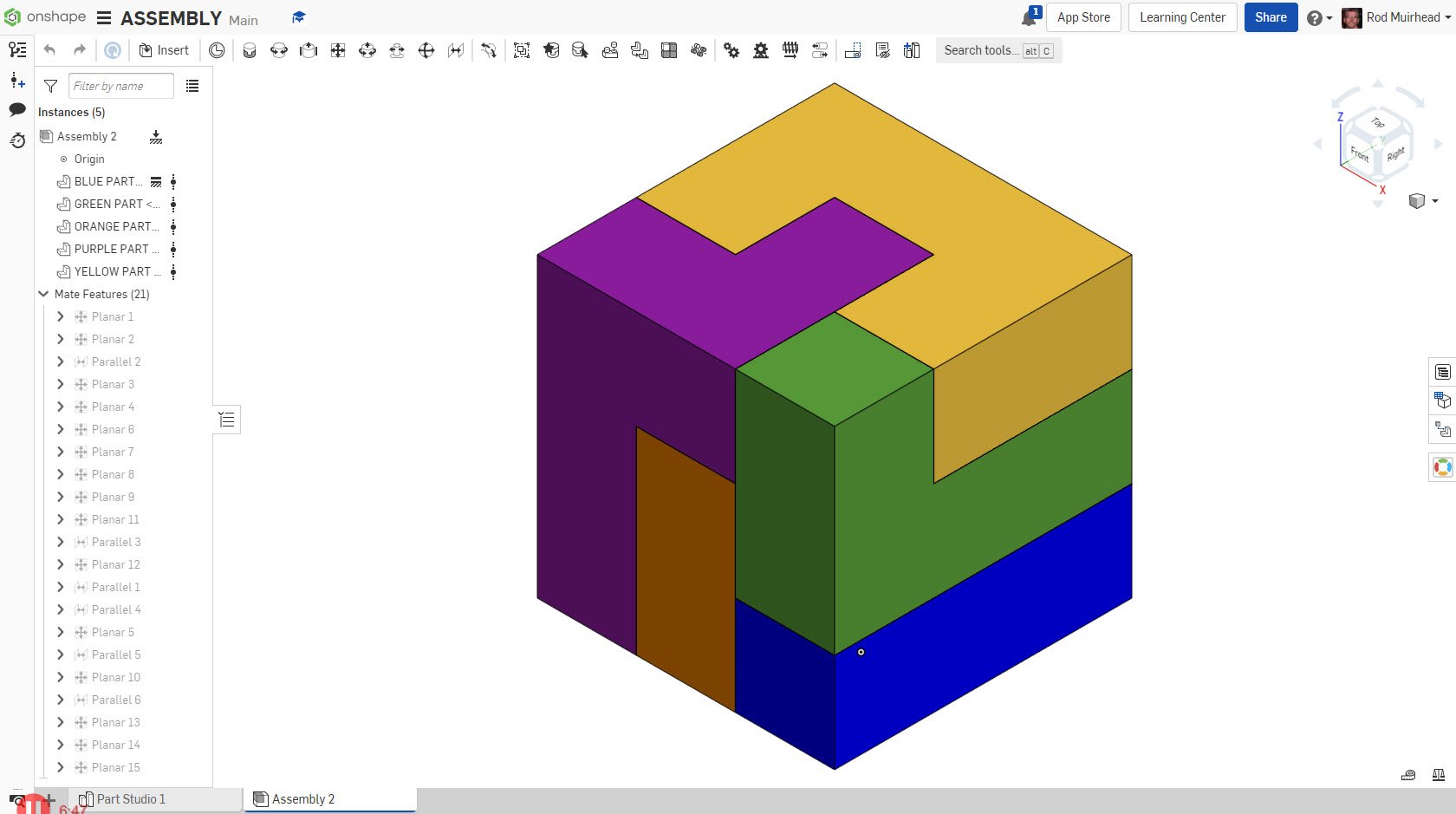
Task: Select the Origin item in tree
Action: click(x=89, y=159)
